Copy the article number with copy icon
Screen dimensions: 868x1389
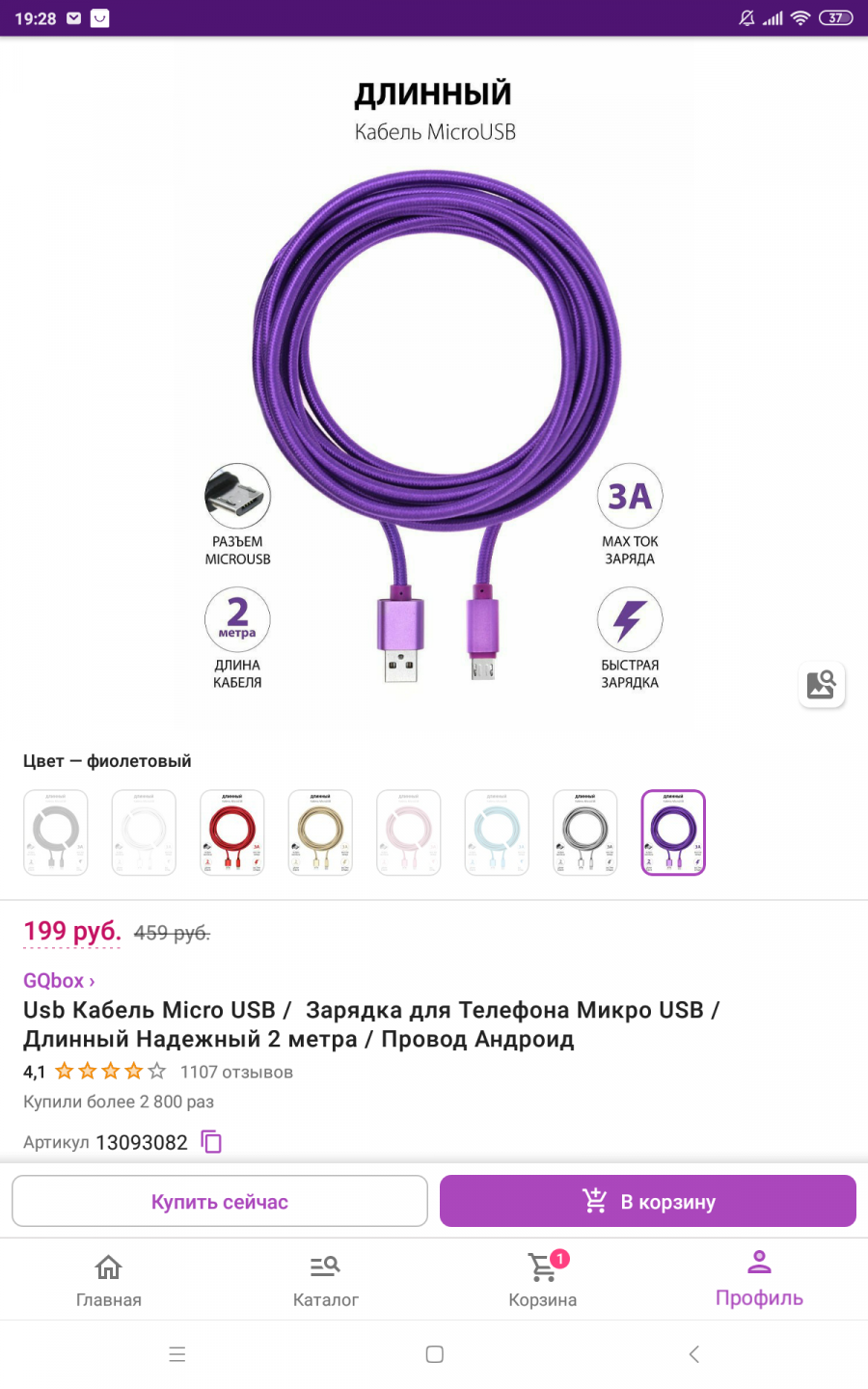(211, 1142)
